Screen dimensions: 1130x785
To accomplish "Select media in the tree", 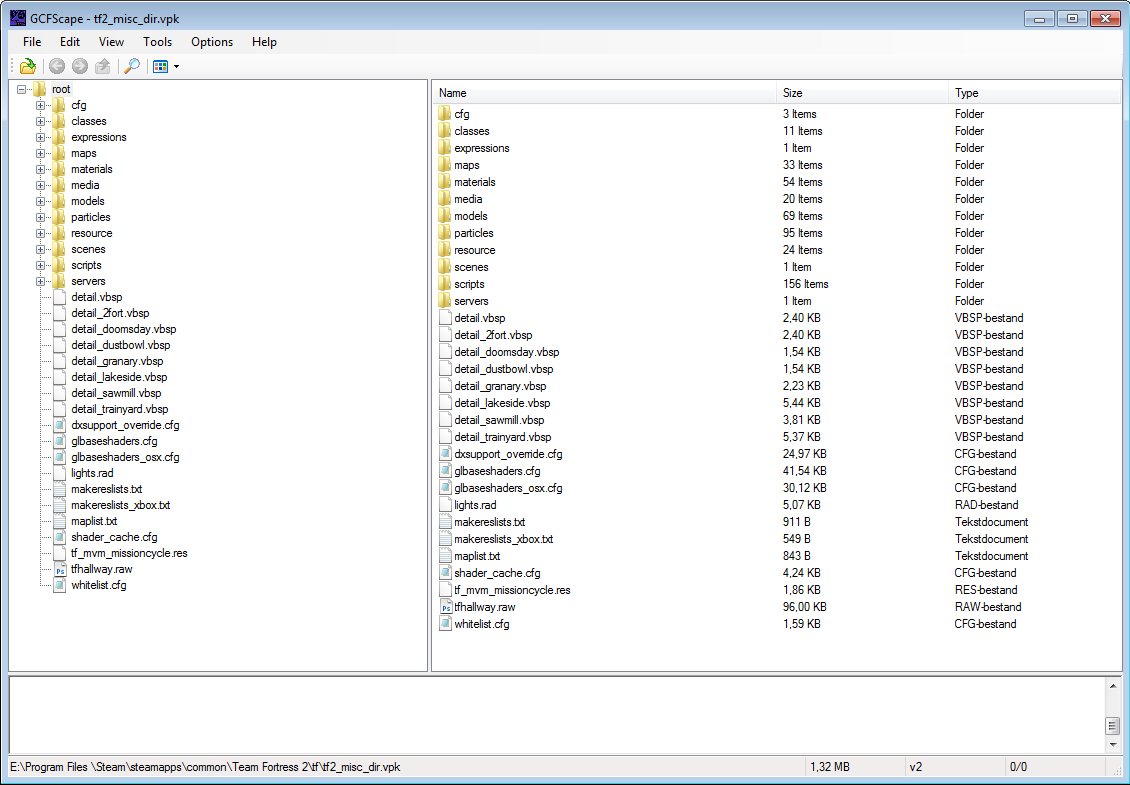I will click(85, 185).
